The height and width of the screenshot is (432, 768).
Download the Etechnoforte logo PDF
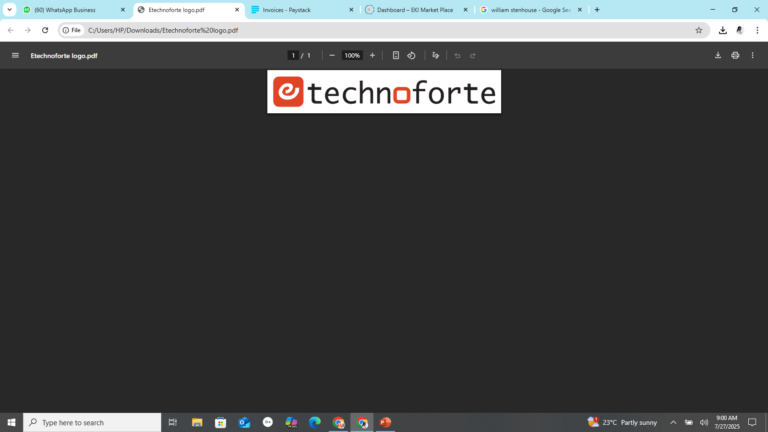pyautogui.click(x=718, y=55)
